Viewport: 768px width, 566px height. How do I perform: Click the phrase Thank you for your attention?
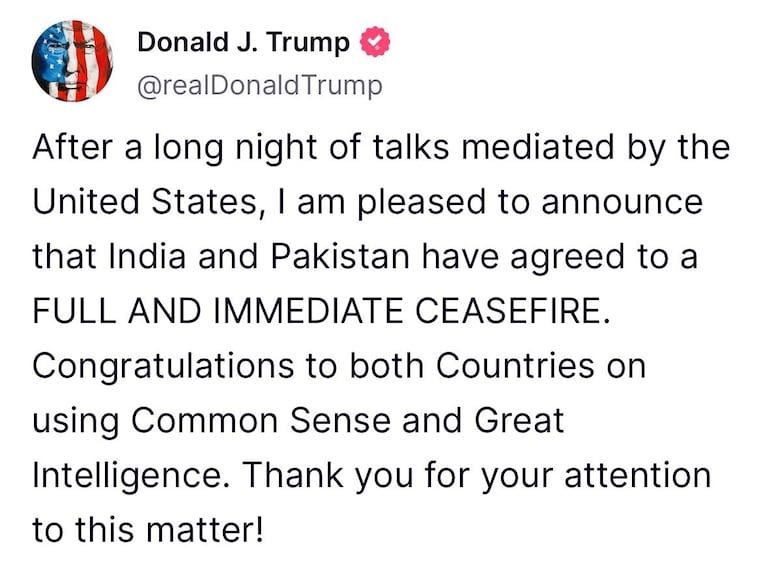pos(476,477)
